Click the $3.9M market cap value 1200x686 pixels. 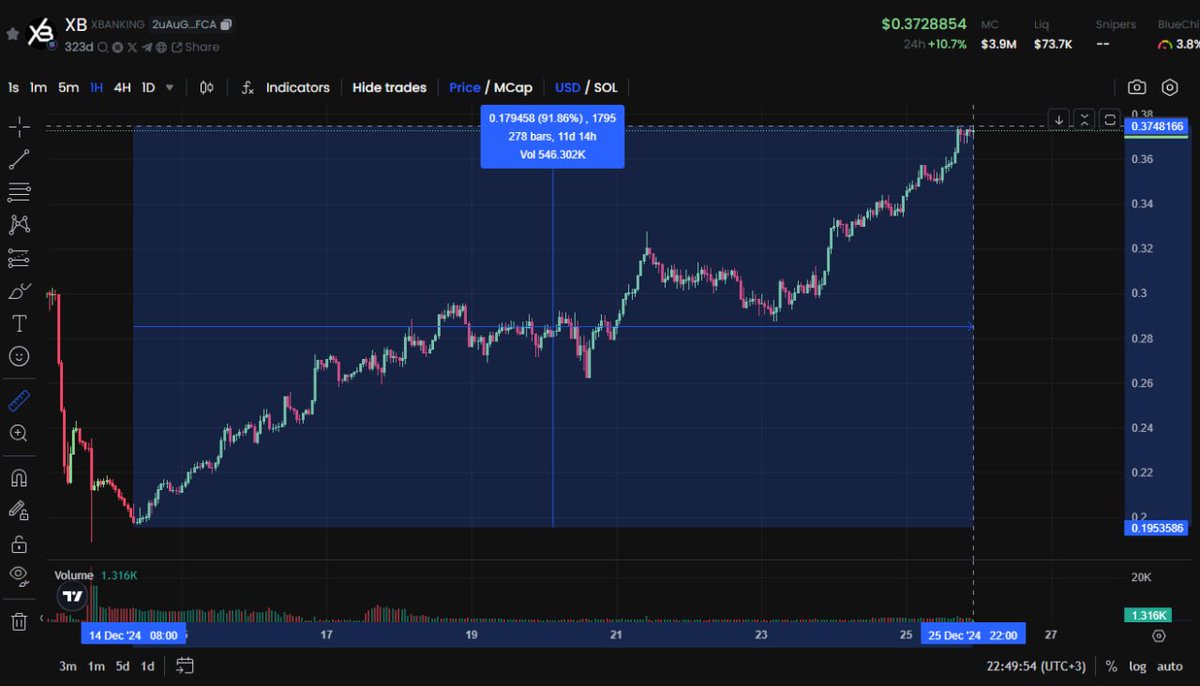click(999, 44)
